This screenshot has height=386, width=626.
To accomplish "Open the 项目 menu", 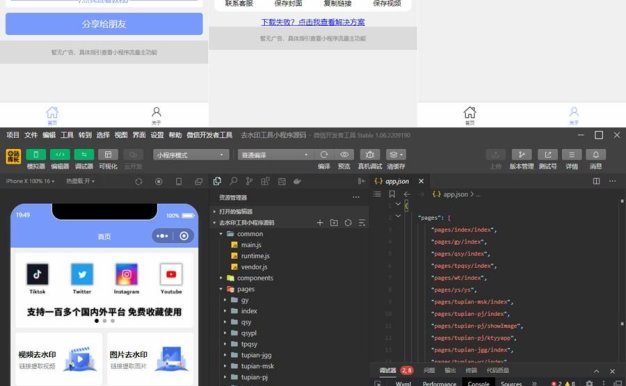I will pyautogui.click(x=13, y=135).
